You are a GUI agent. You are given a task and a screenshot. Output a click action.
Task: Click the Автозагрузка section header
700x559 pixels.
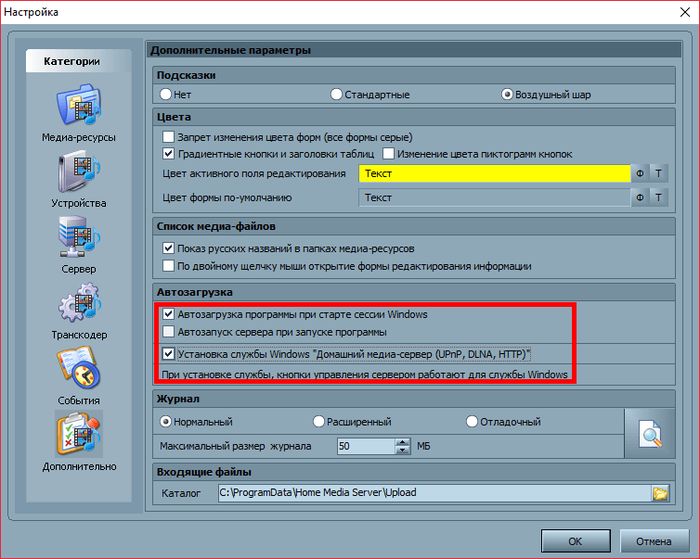[x=414, y=292]
